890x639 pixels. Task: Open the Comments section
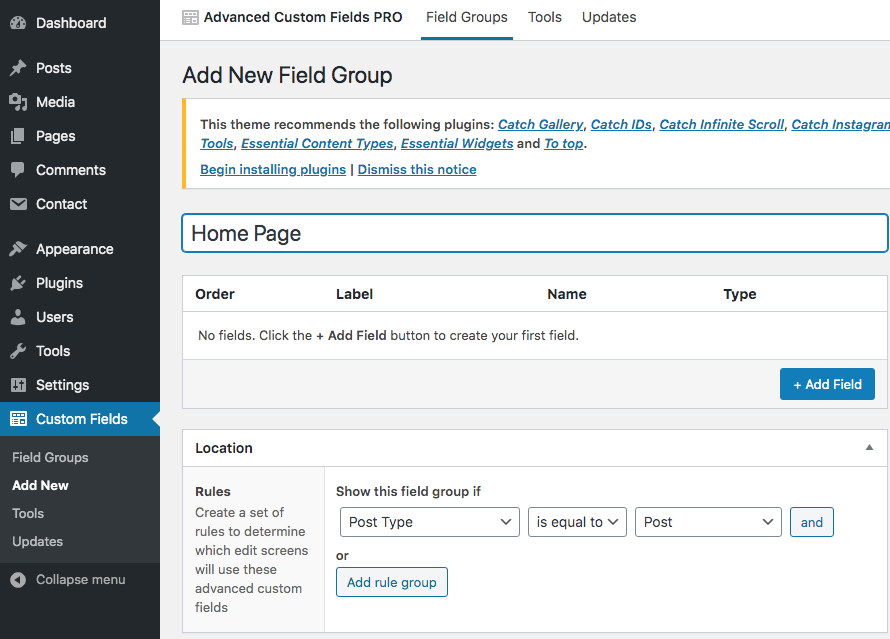coord(71,170)
